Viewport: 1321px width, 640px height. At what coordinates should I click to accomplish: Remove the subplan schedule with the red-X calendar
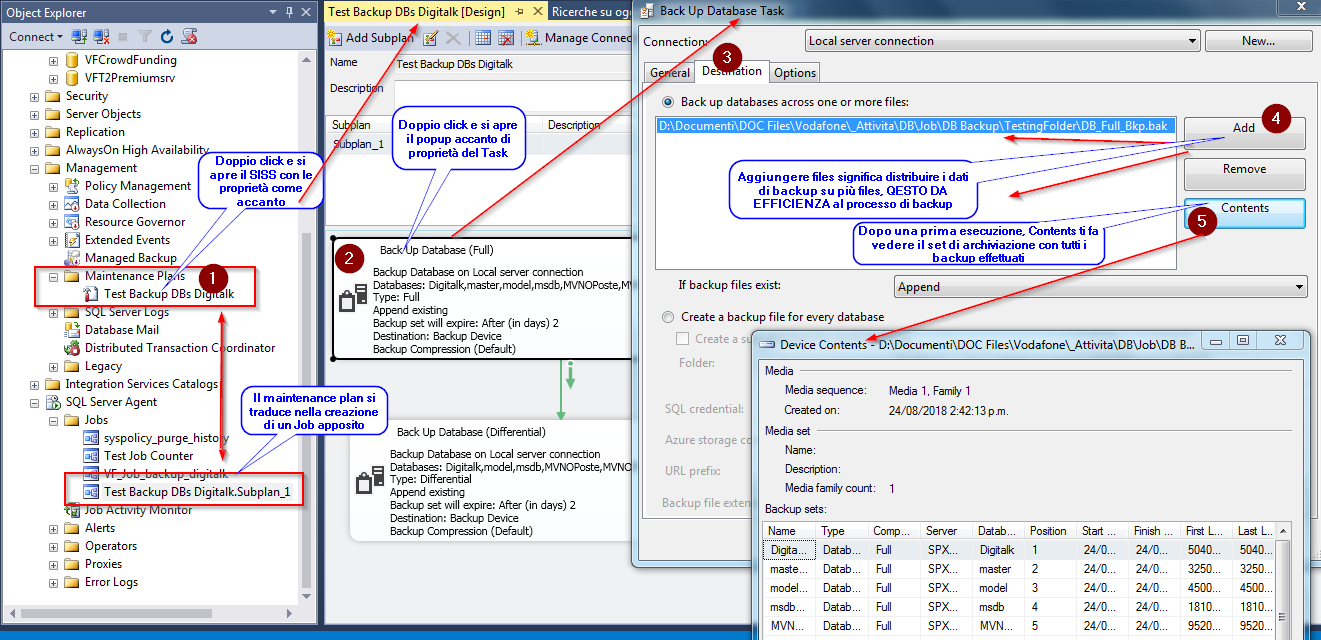(505, 38)
